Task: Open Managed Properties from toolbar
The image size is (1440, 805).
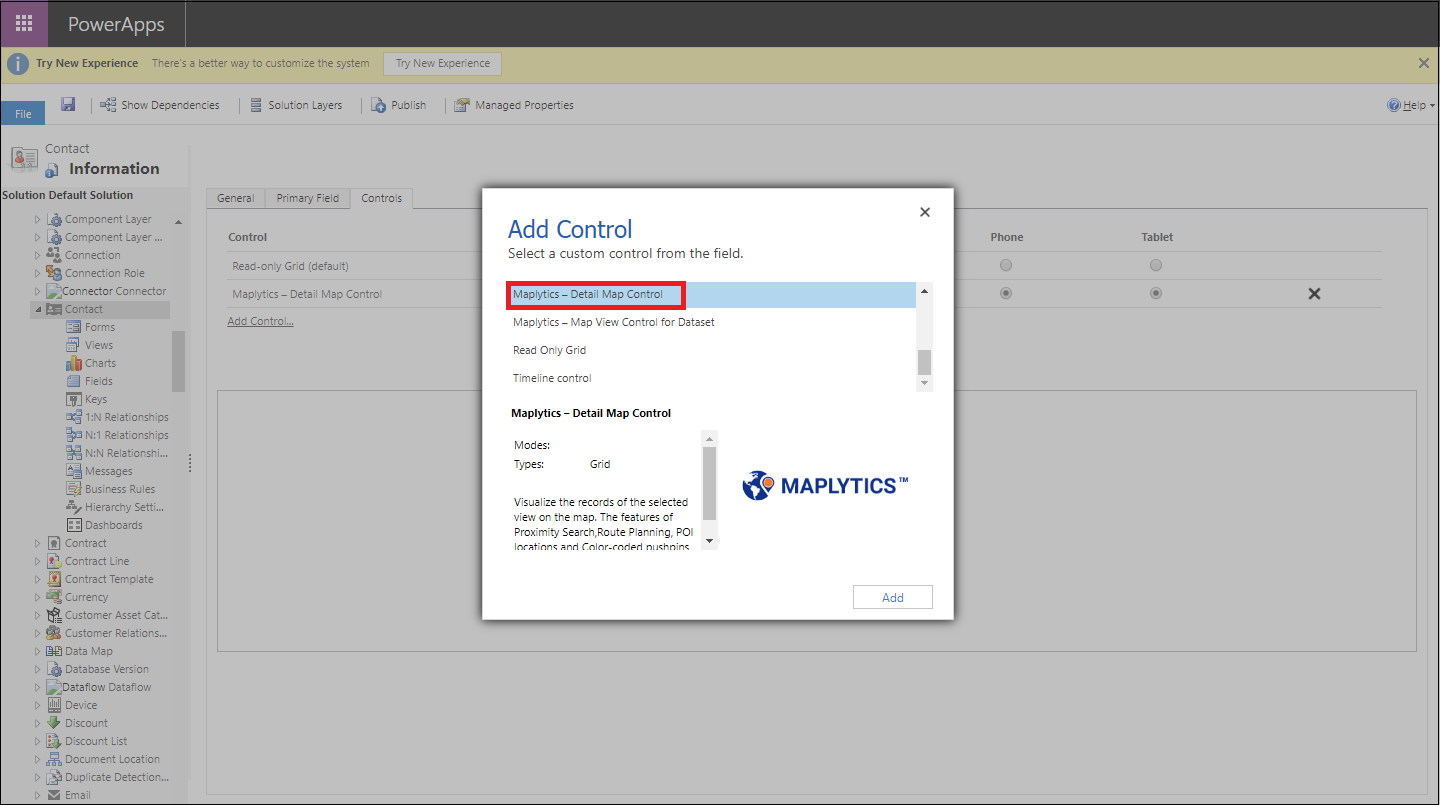Action: click(x=514, y=105)
